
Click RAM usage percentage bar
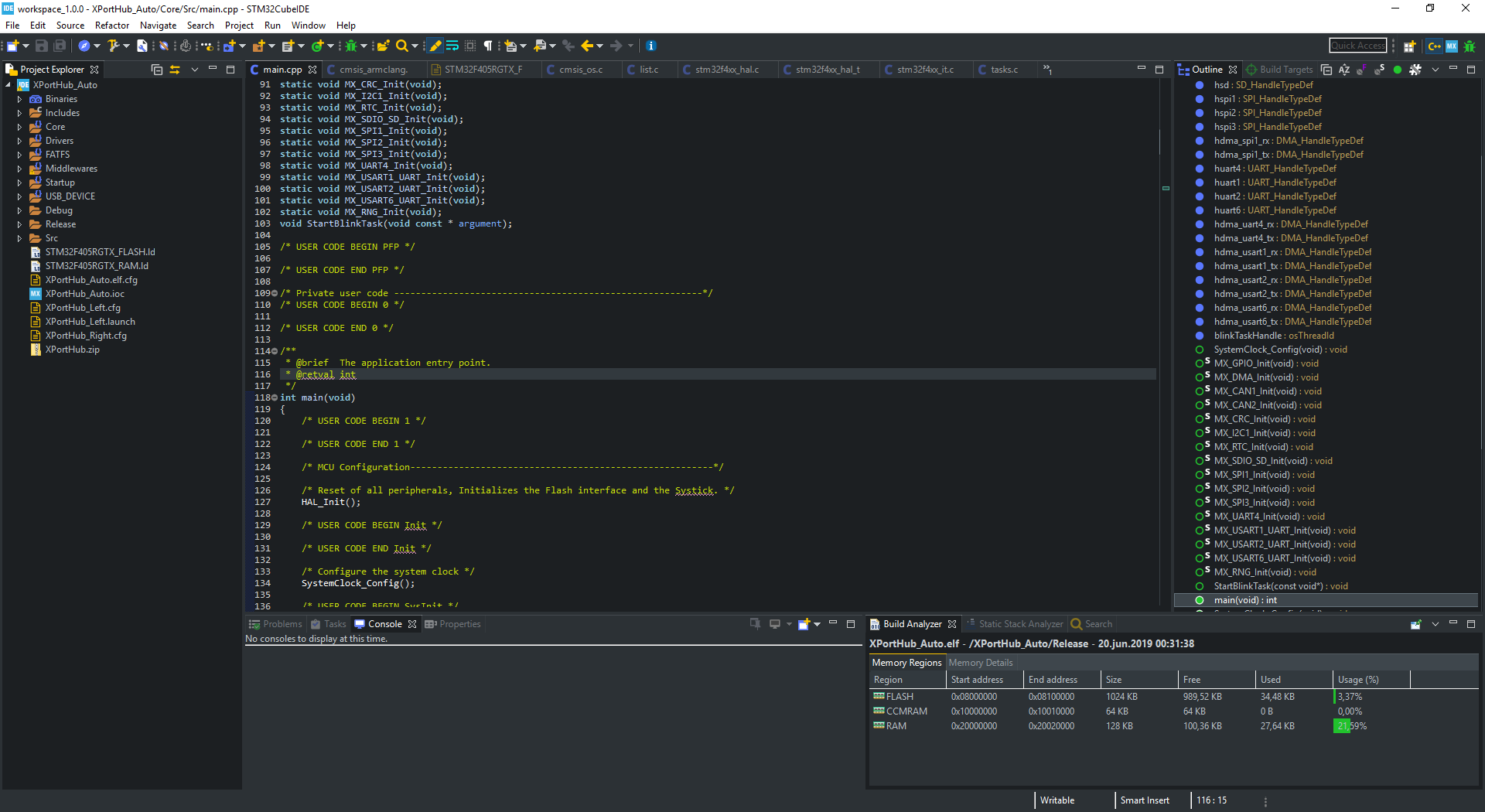click(x=1371, y=726)
